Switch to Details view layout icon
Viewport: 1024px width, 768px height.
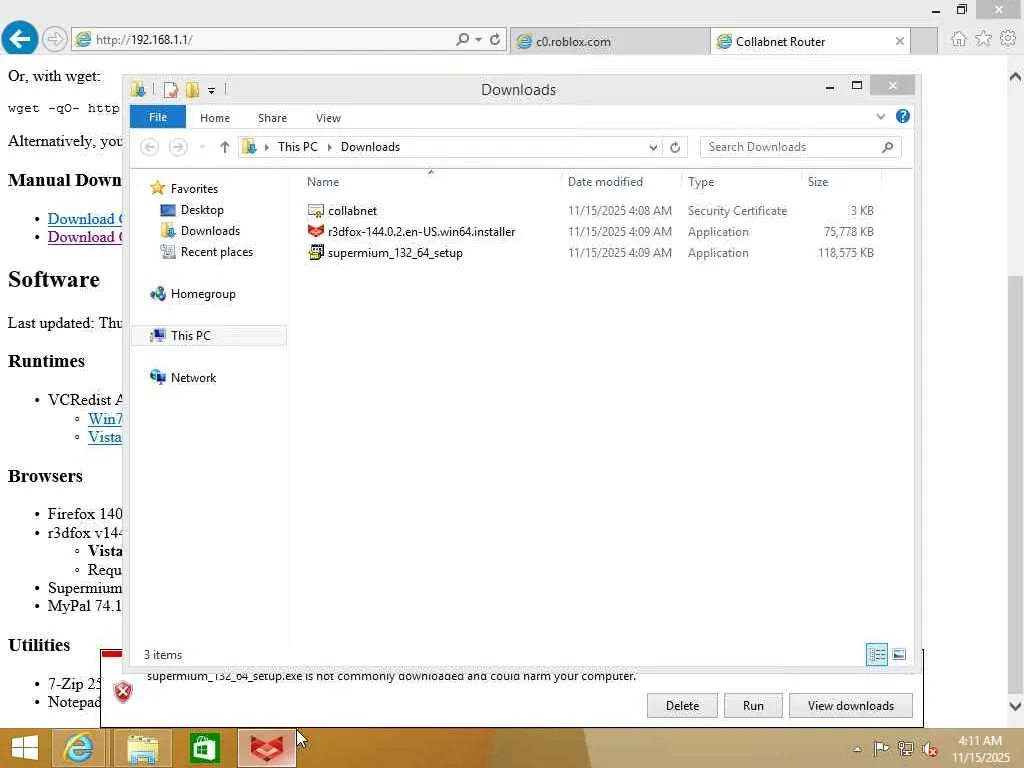click(876, 654)
